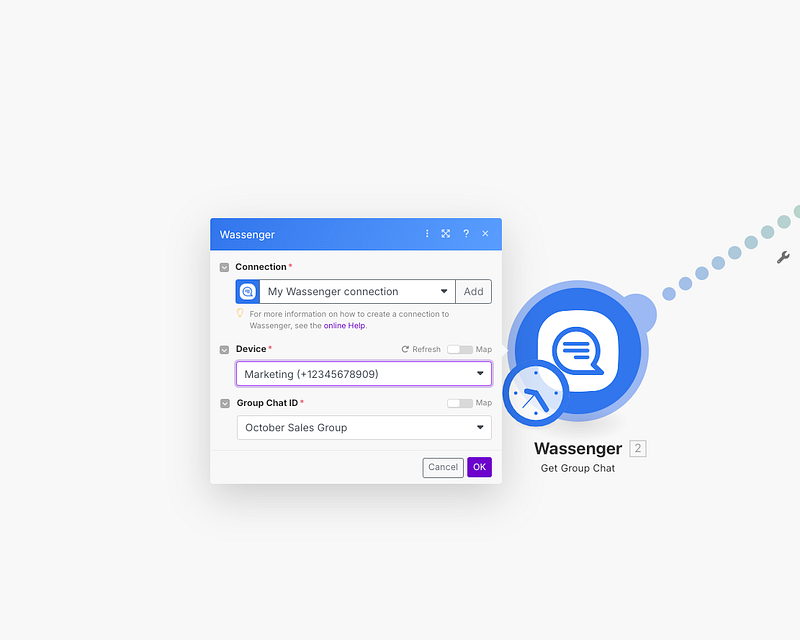
Task: Enable the Map switch for Group Chat ID
Action: (x=459, y=403)
